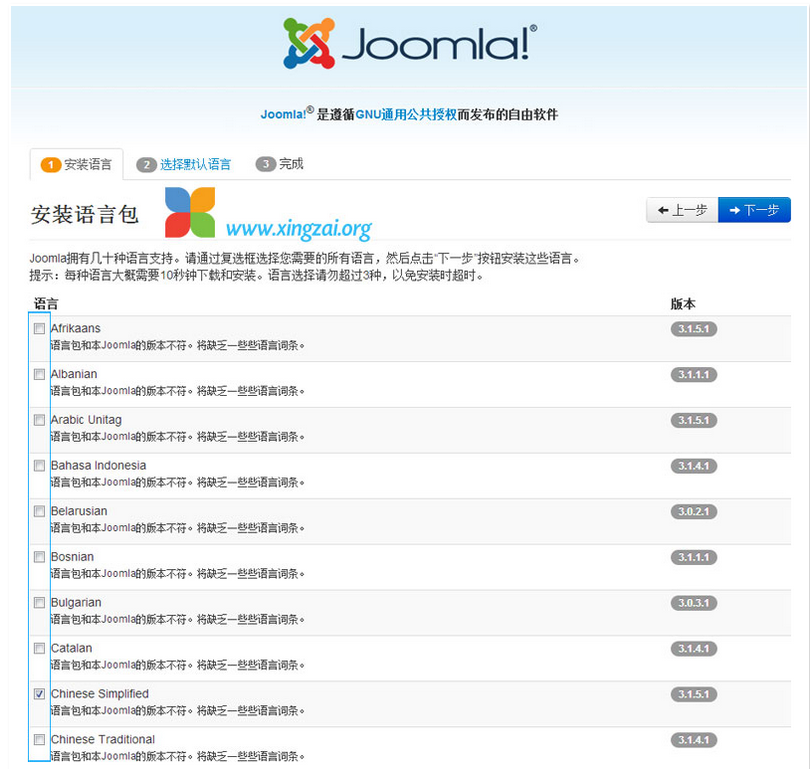Click the Bulgarian version badge 3.0.3.1

(693, 603)
